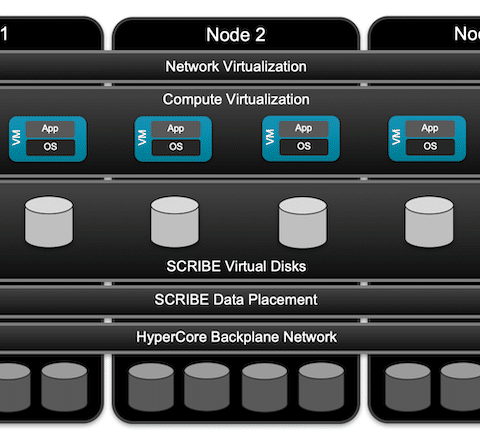Click the first physical disk in Node 2
The height and width of the screenshot is (437, 480).
[151, 387]
